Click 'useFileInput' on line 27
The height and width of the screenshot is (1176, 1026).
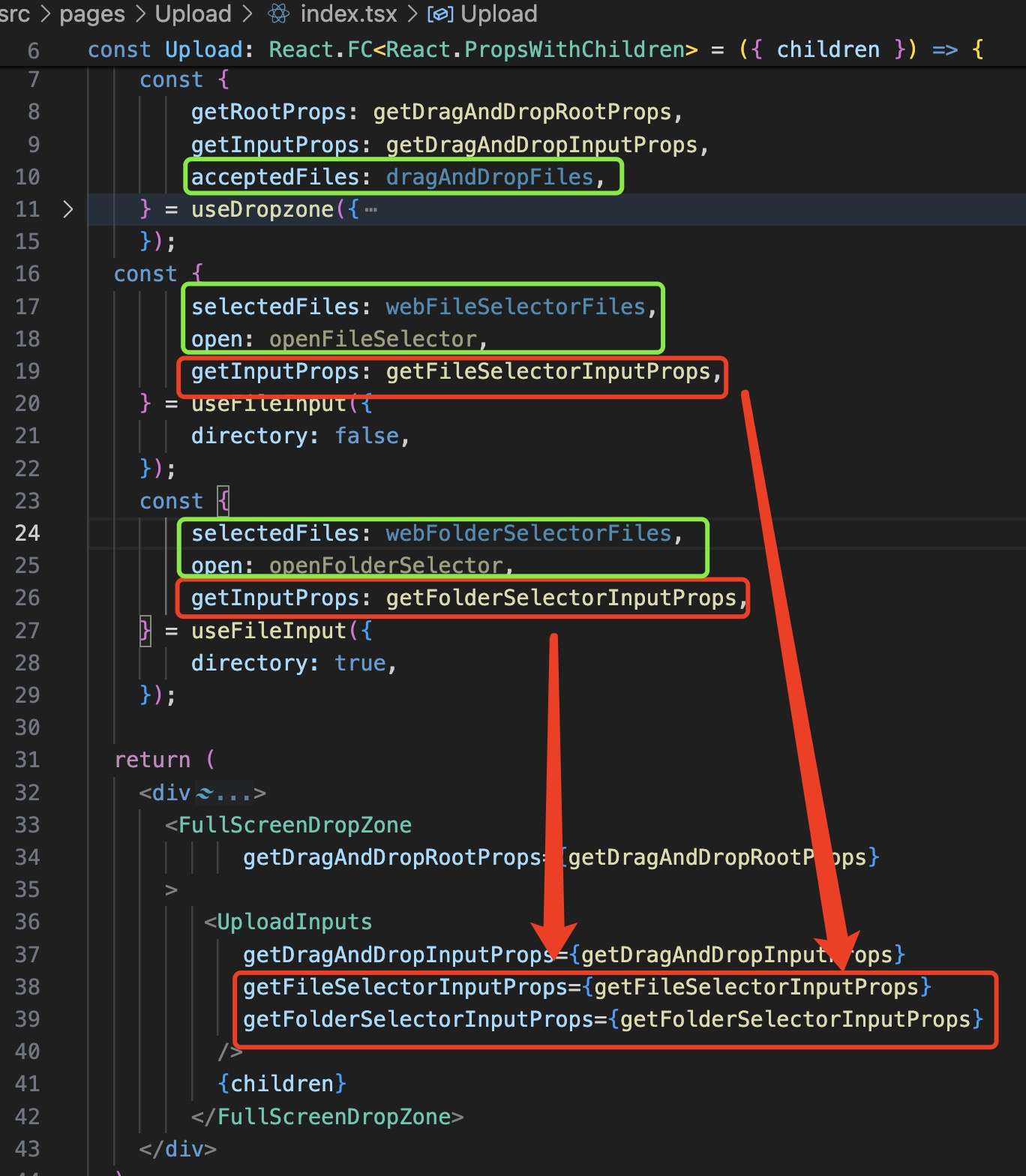point(268,631)
